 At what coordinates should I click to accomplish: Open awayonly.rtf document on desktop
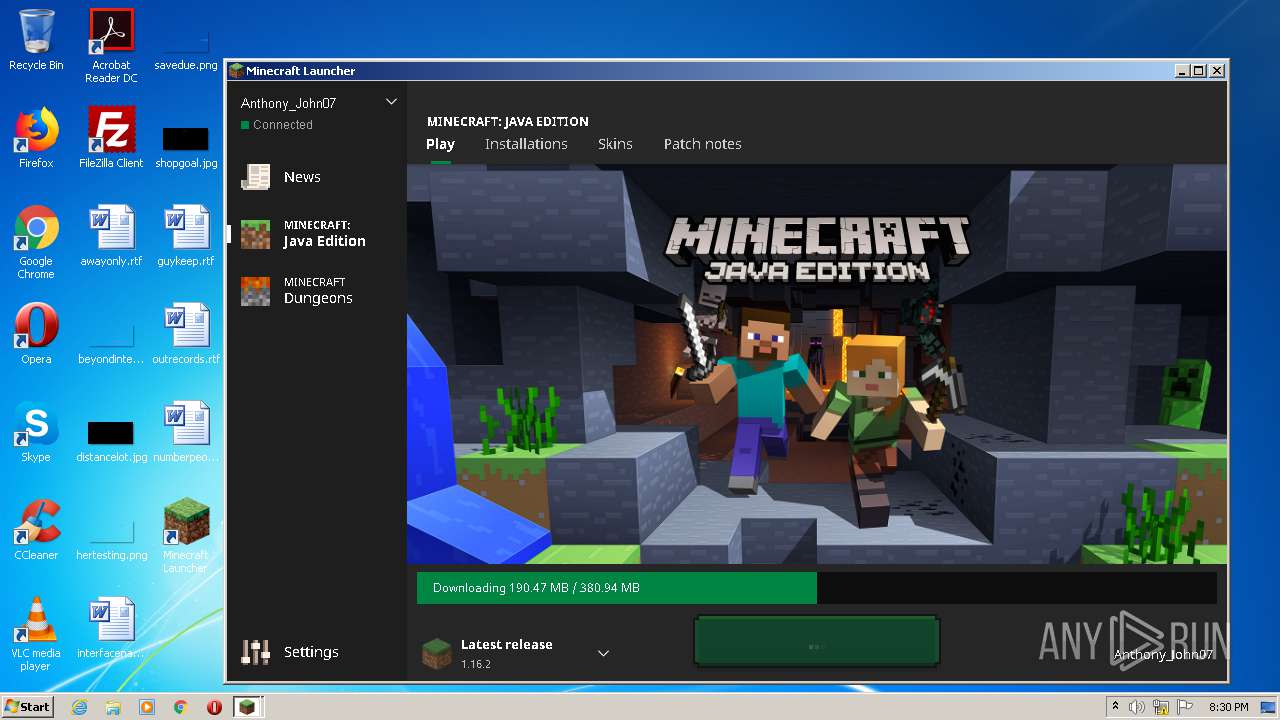(x=111, y=236)
